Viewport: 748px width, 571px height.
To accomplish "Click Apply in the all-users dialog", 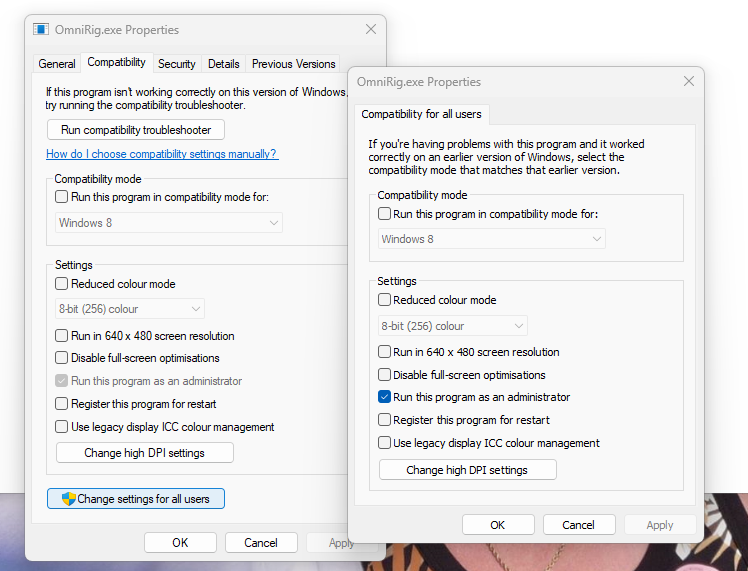I will [660, 525].
